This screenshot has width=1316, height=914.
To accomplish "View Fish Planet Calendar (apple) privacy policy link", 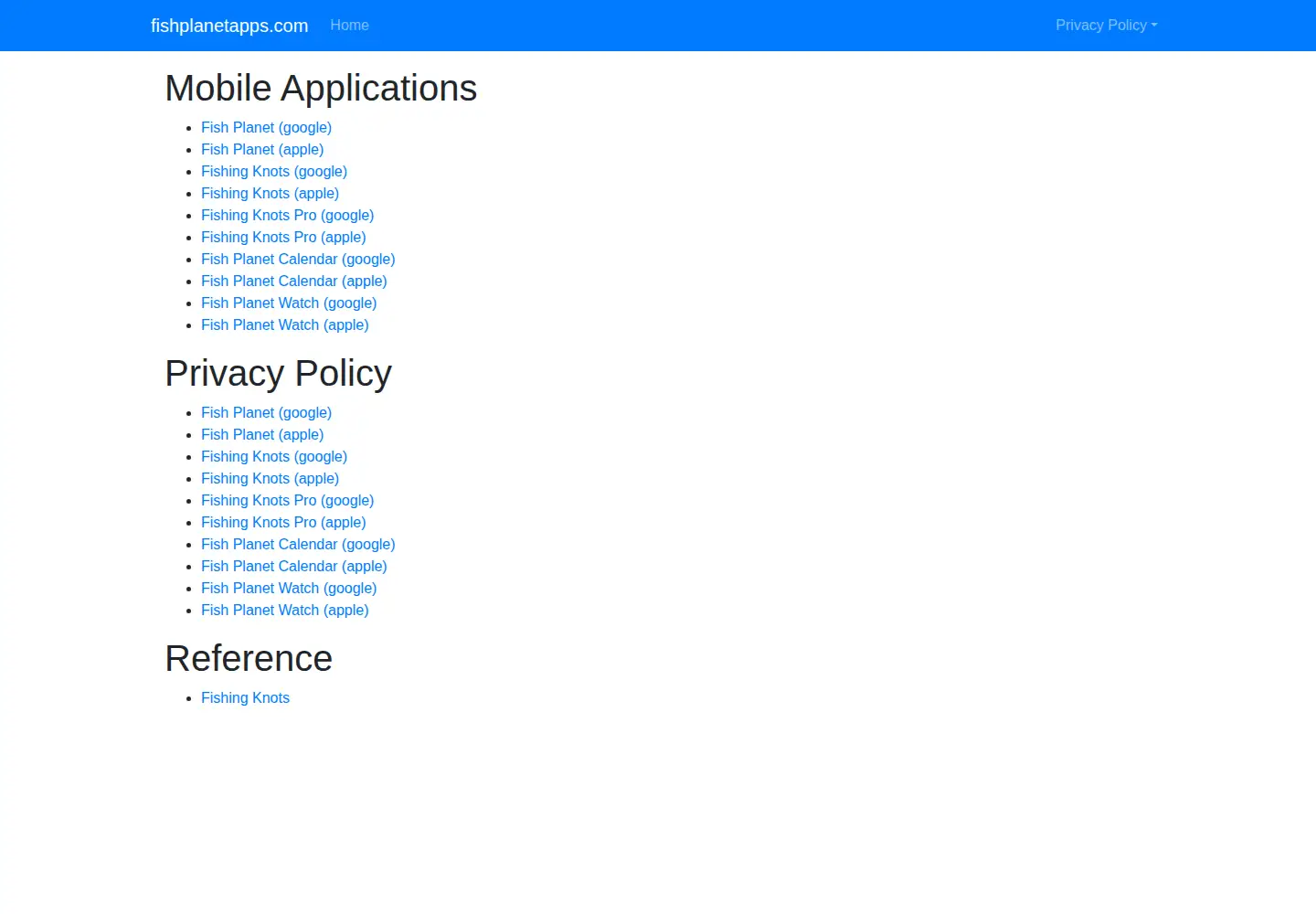I will (x=294, y=566).
